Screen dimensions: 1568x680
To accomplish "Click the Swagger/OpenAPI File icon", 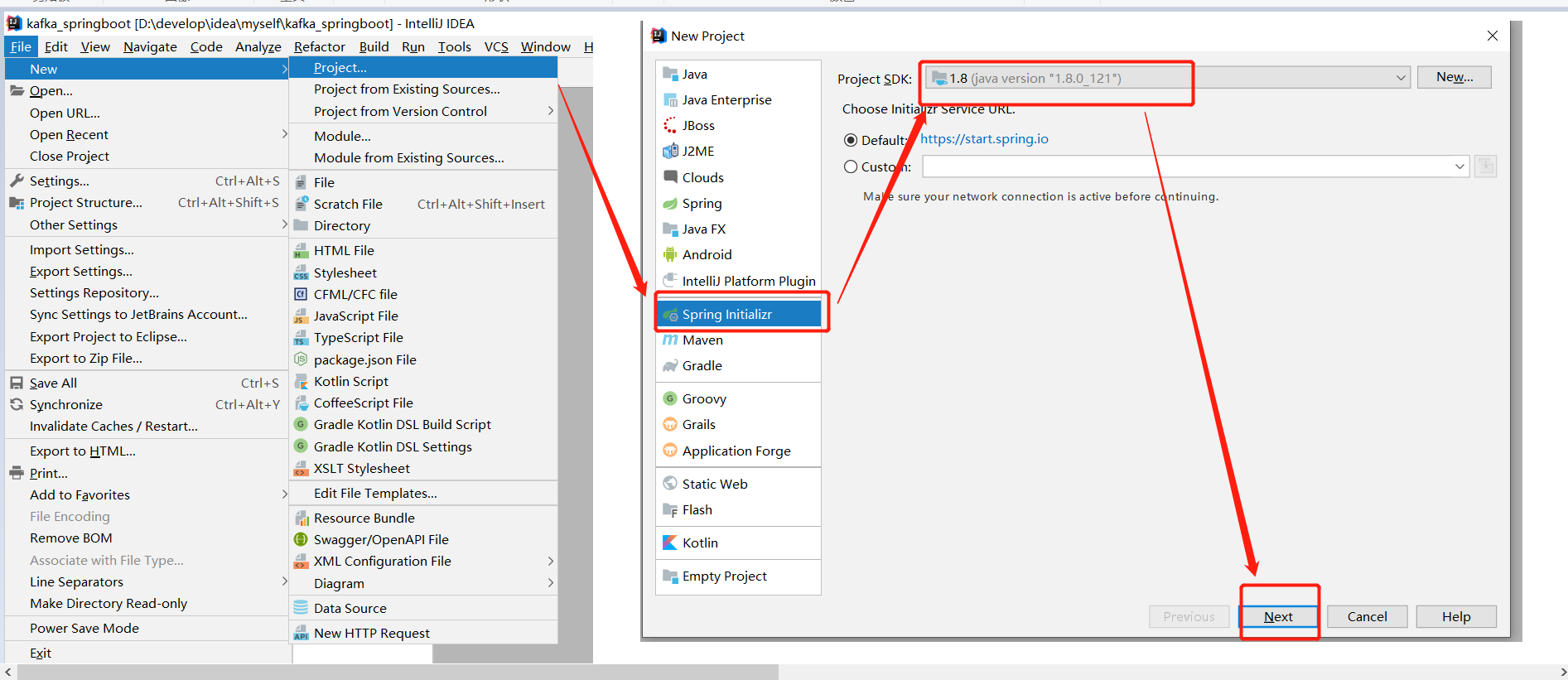I will point(302,539).
